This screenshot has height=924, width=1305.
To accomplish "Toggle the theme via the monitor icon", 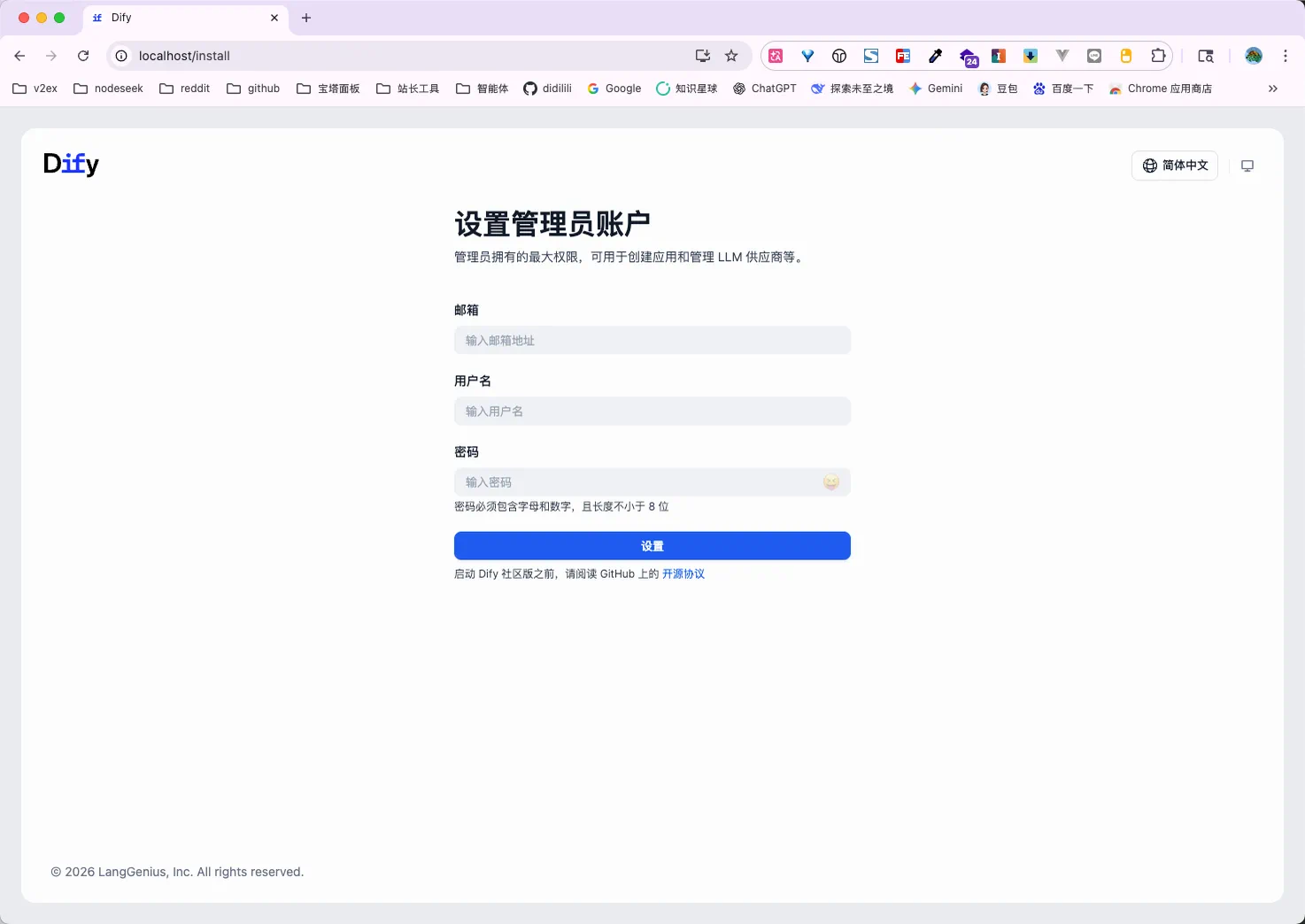I will (x=1247, y=166).
